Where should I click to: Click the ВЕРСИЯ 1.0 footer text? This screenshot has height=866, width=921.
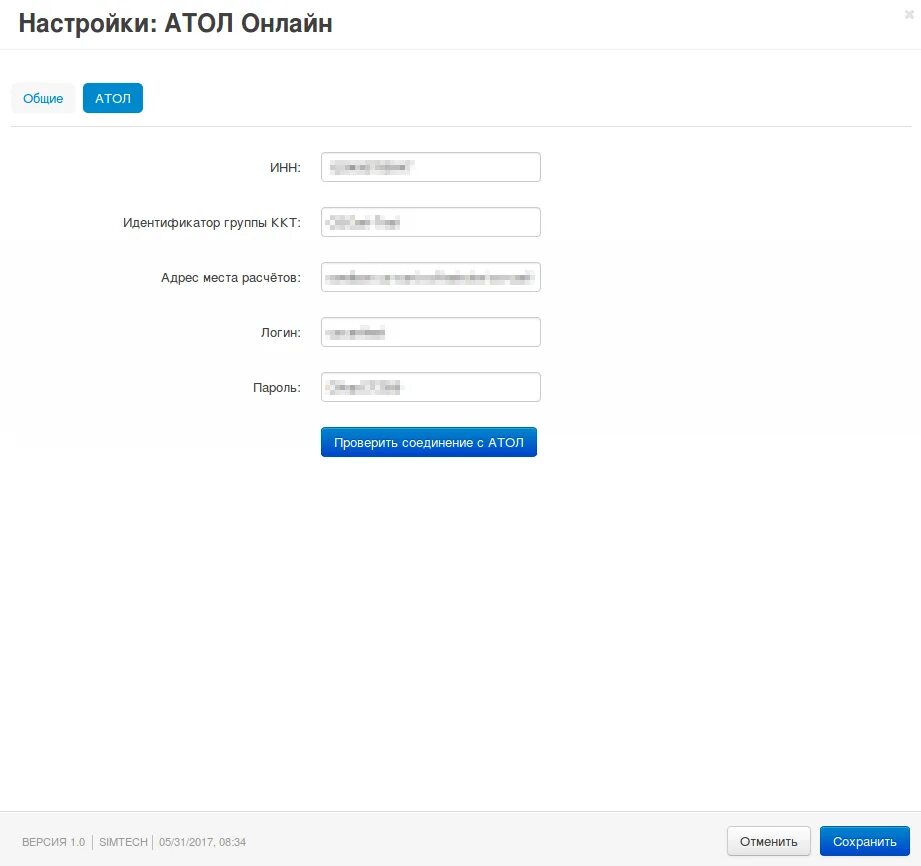click(53, 842)
